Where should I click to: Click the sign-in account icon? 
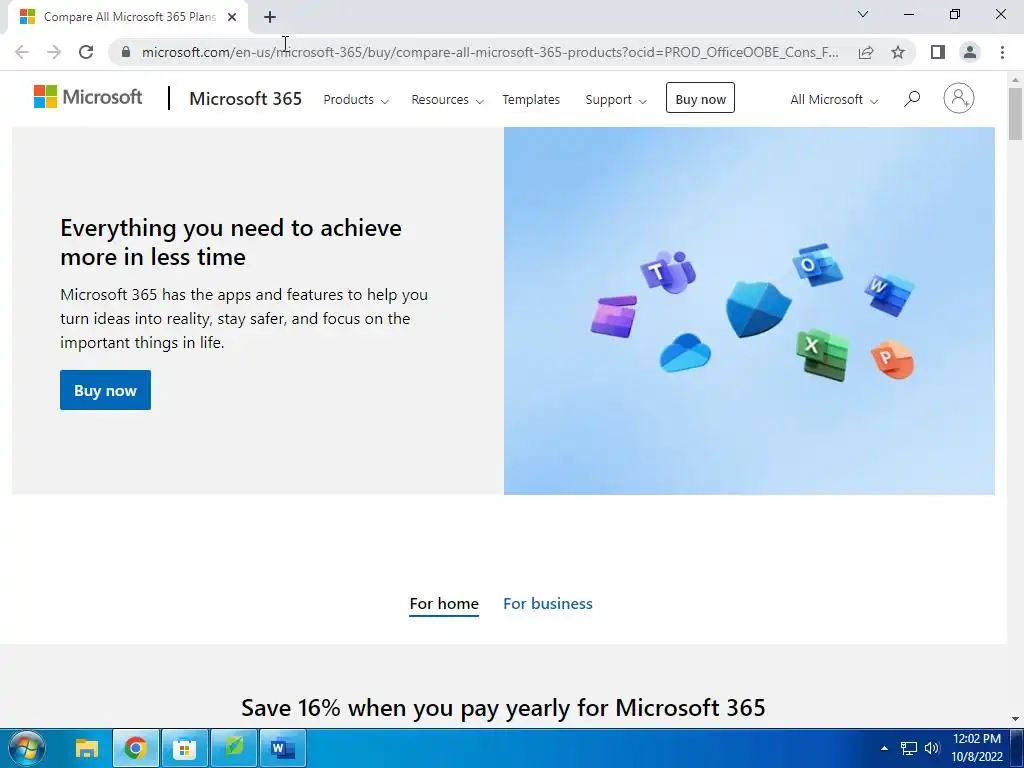[x=959, y=99]
